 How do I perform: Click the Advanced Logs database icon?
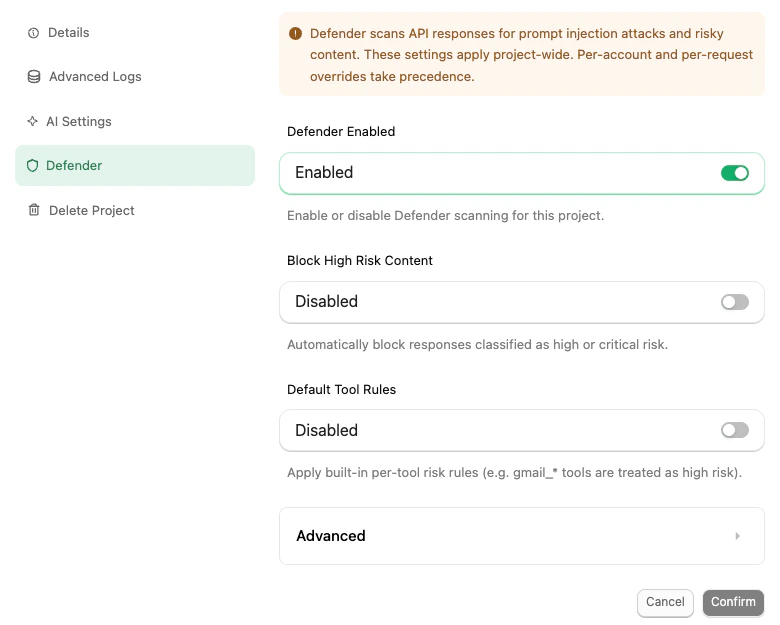(34, 77)
